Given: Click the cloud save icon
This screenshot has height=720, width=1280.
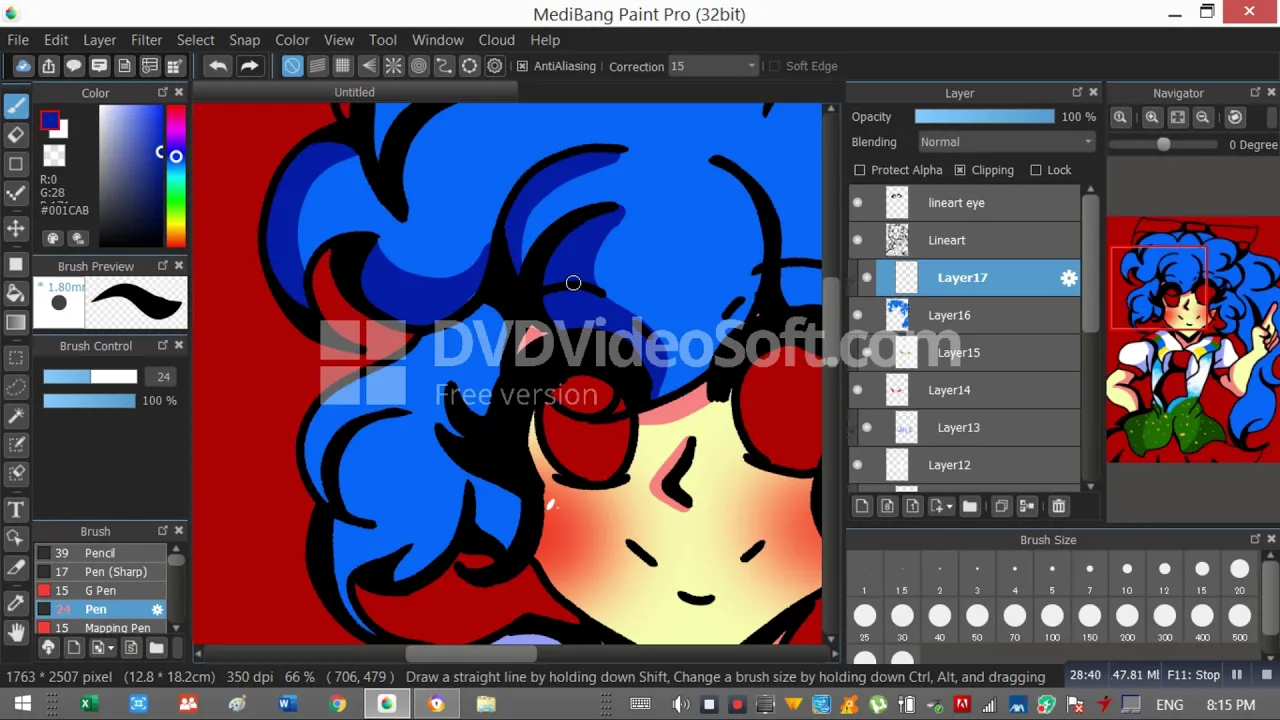Looking at the screenshot, I should point(23,66).
